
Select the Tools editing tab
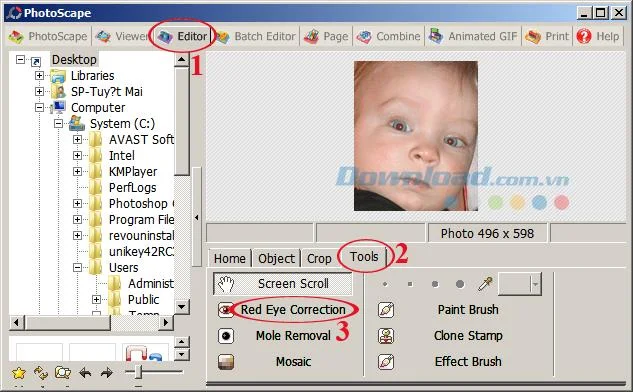click(364, 257)
